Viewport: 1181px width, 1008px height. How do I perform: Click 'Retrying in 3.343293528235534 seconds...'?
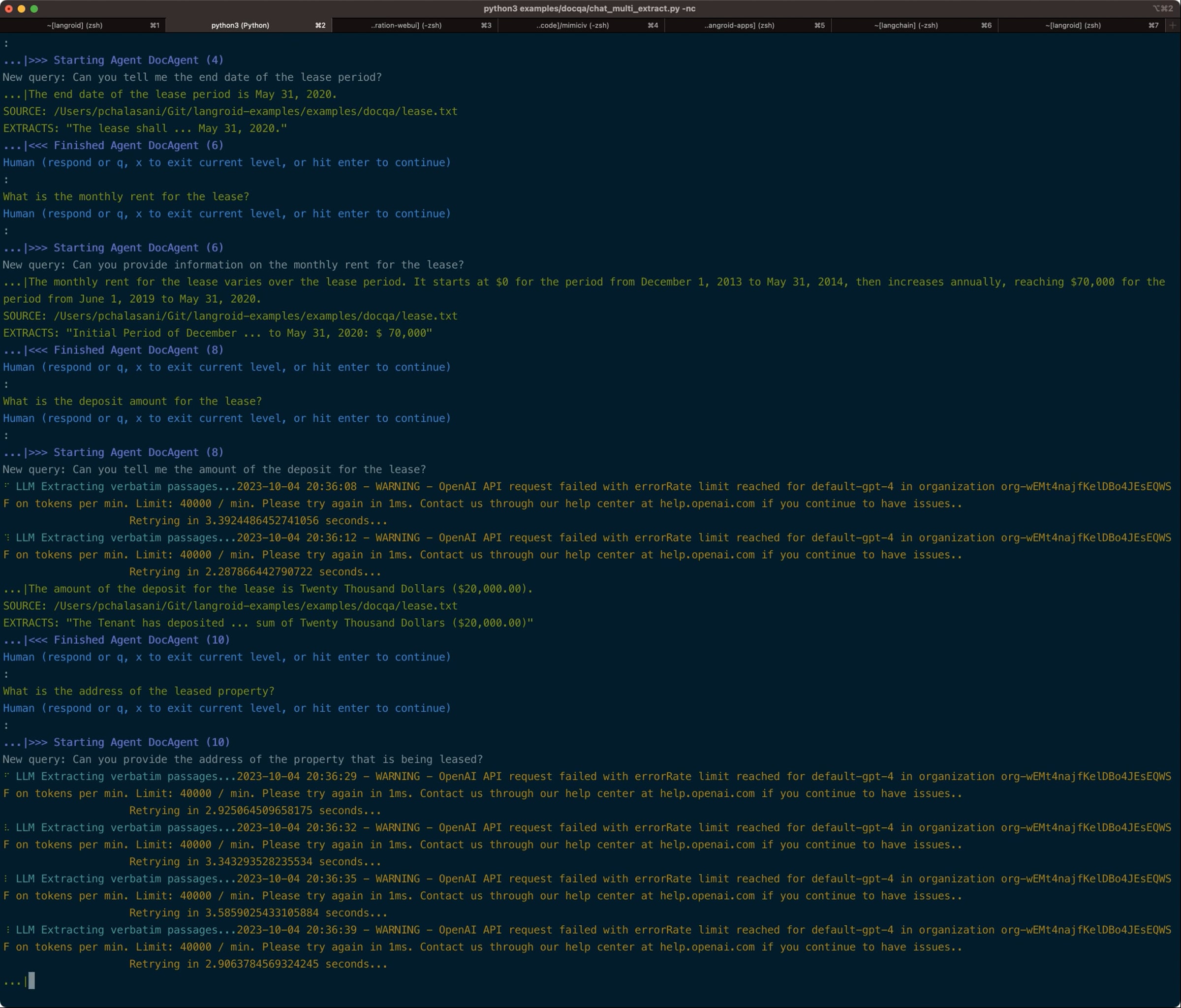click(x=255, y=862)
